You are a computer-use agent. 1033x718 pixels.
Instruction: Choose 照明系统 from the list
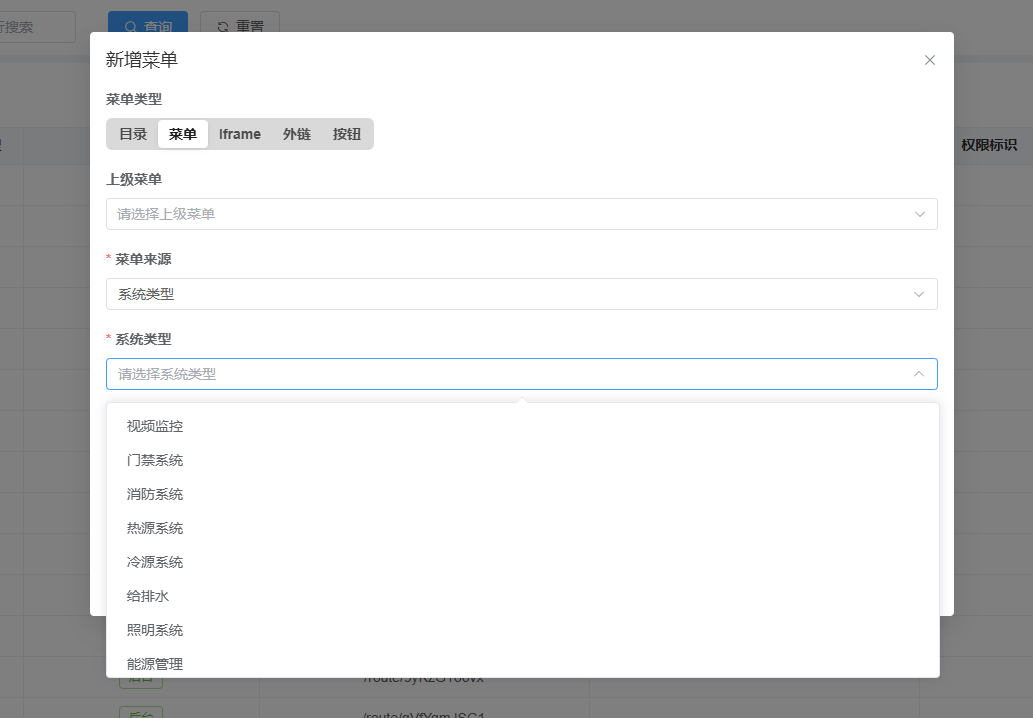coord(523,630)
